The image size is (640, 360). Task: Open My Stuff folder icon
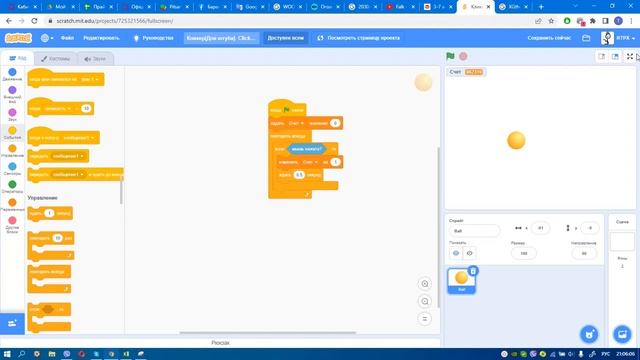(x=586, y=38)
